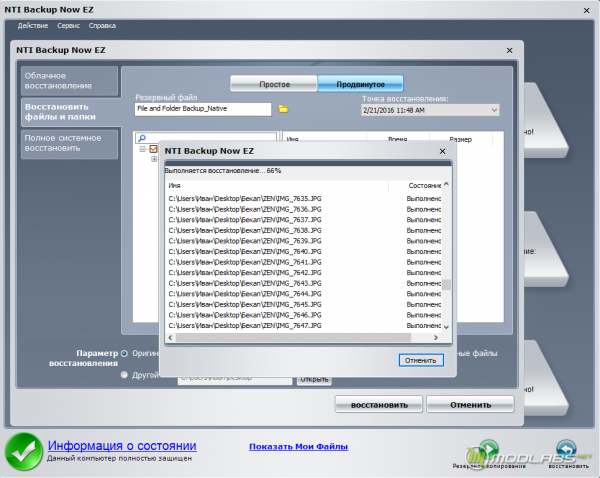Click the horizontal scrollbar in file list

pos(293,338)
